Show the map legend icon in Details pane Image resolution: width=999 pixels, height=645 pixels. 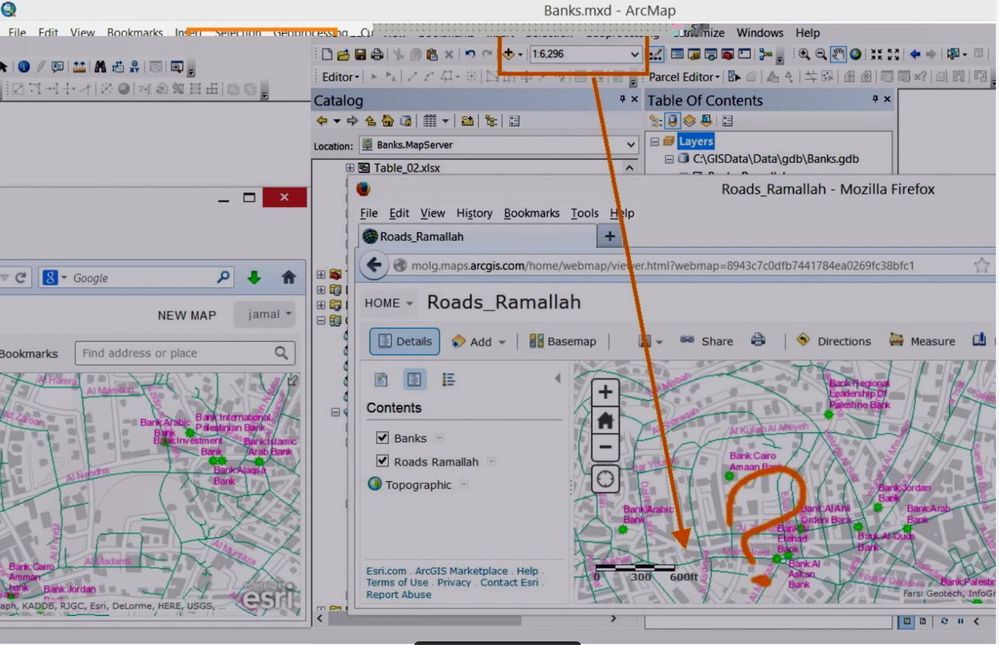pos(448,380)
